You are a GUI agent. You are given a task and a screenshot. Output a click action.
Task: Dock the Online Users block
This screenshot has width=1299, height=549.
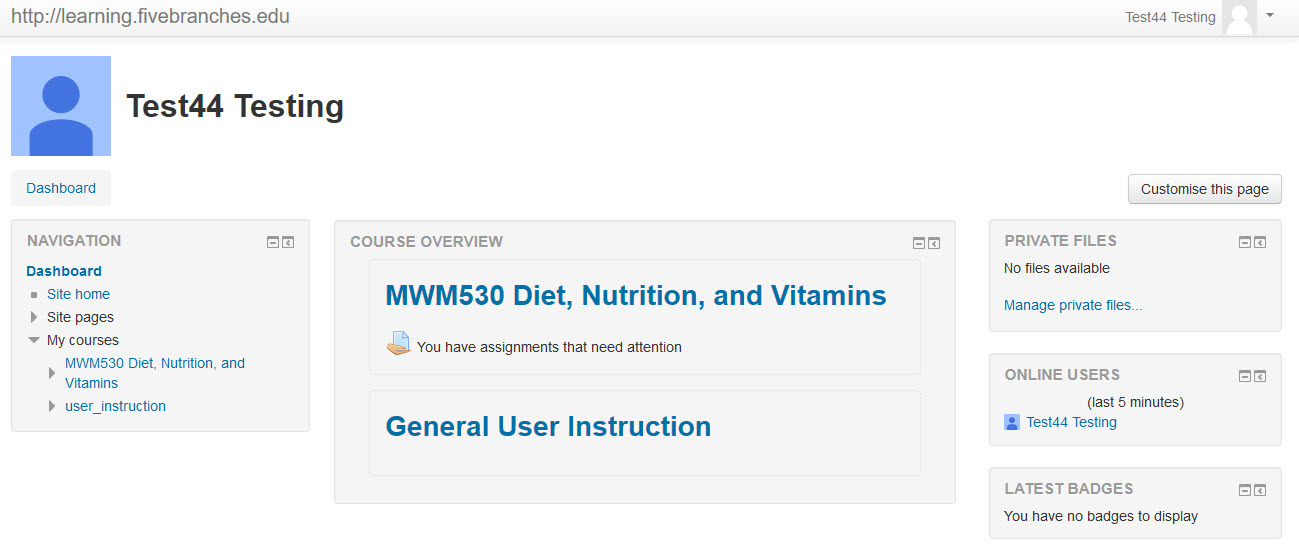pyautogui.click(x=1260, y=376)
